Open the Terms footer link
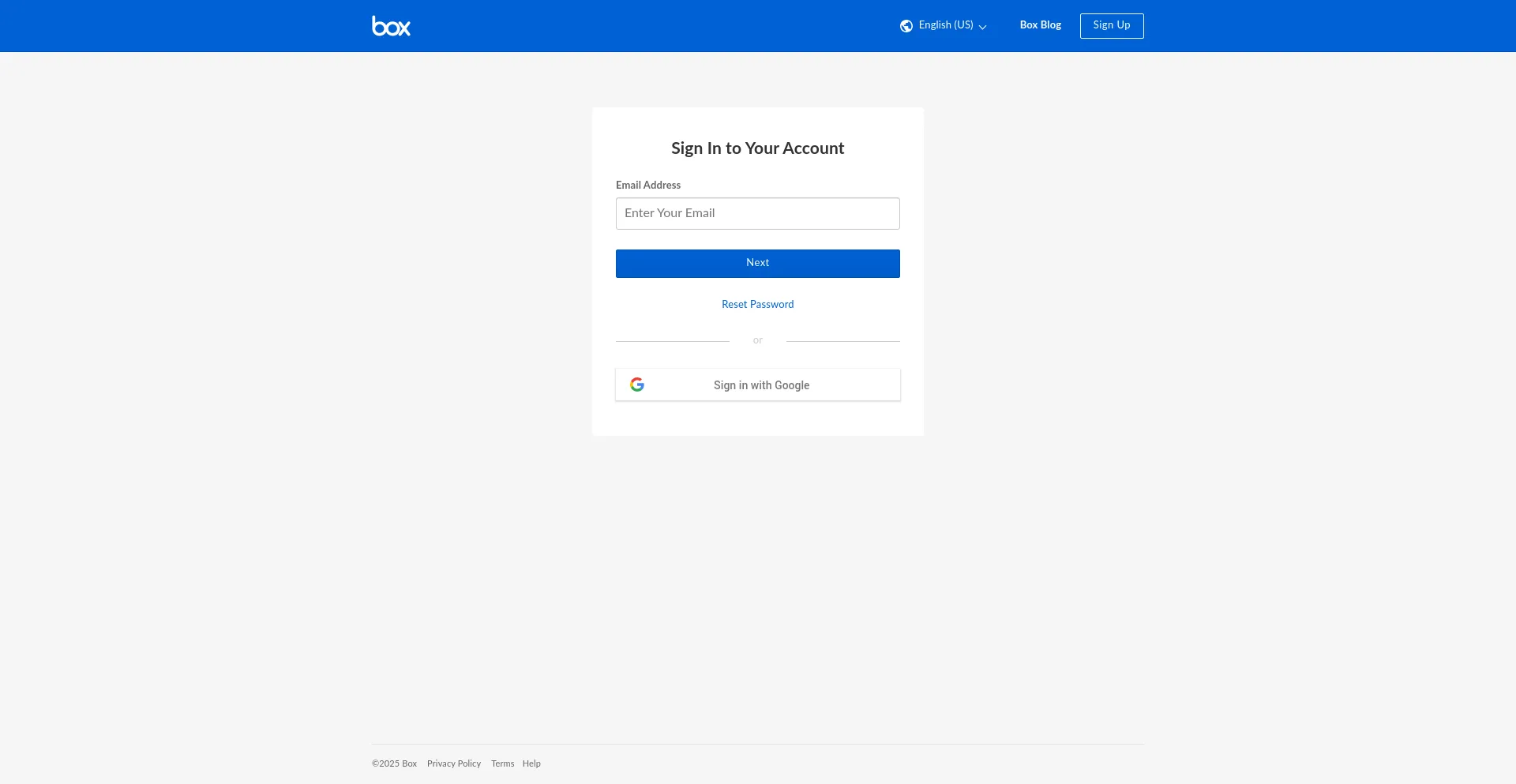The width and height of the screenshot is (1516, 784). (x=502, y=763)
